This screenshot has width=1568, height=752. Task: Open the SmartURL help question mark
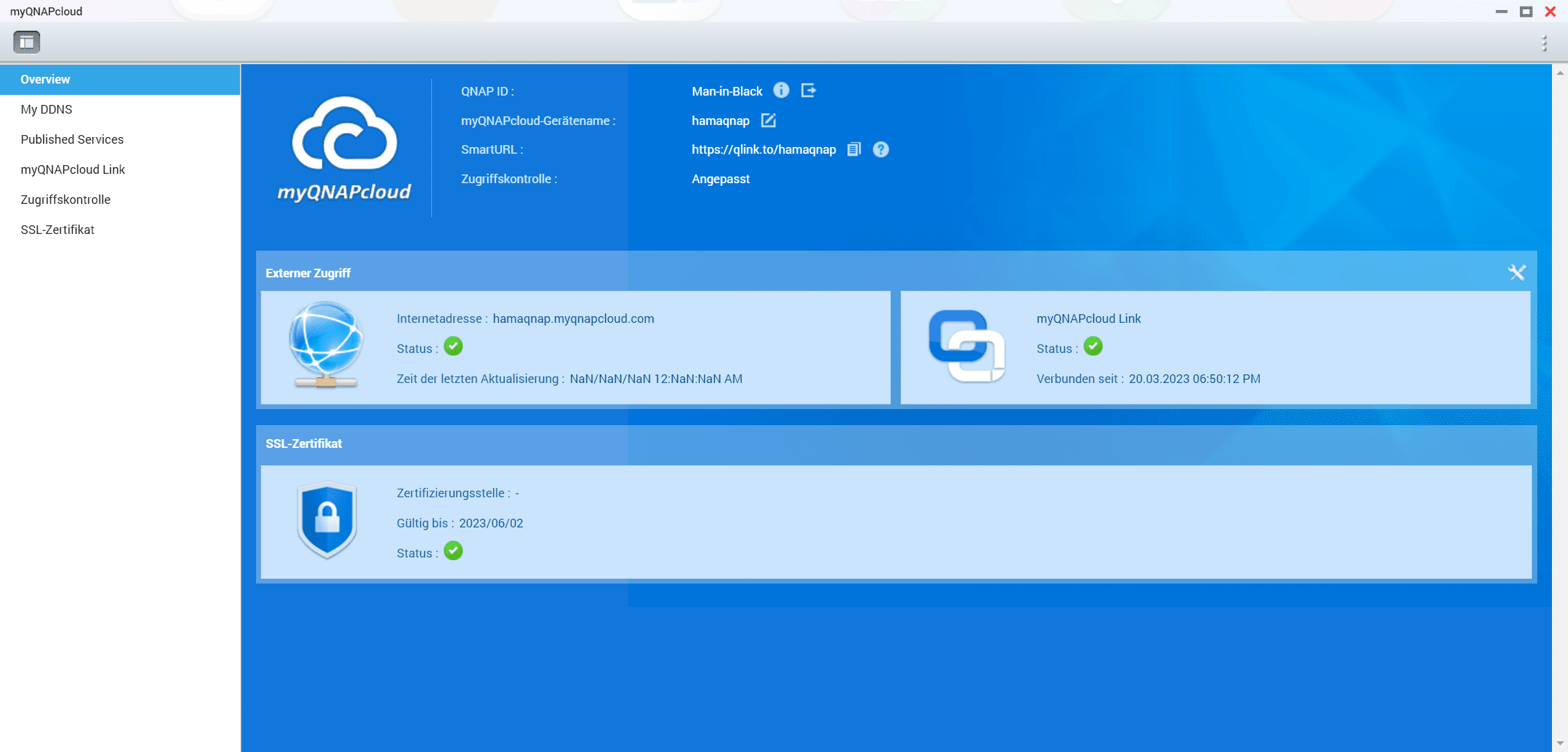tap(881, 149)
